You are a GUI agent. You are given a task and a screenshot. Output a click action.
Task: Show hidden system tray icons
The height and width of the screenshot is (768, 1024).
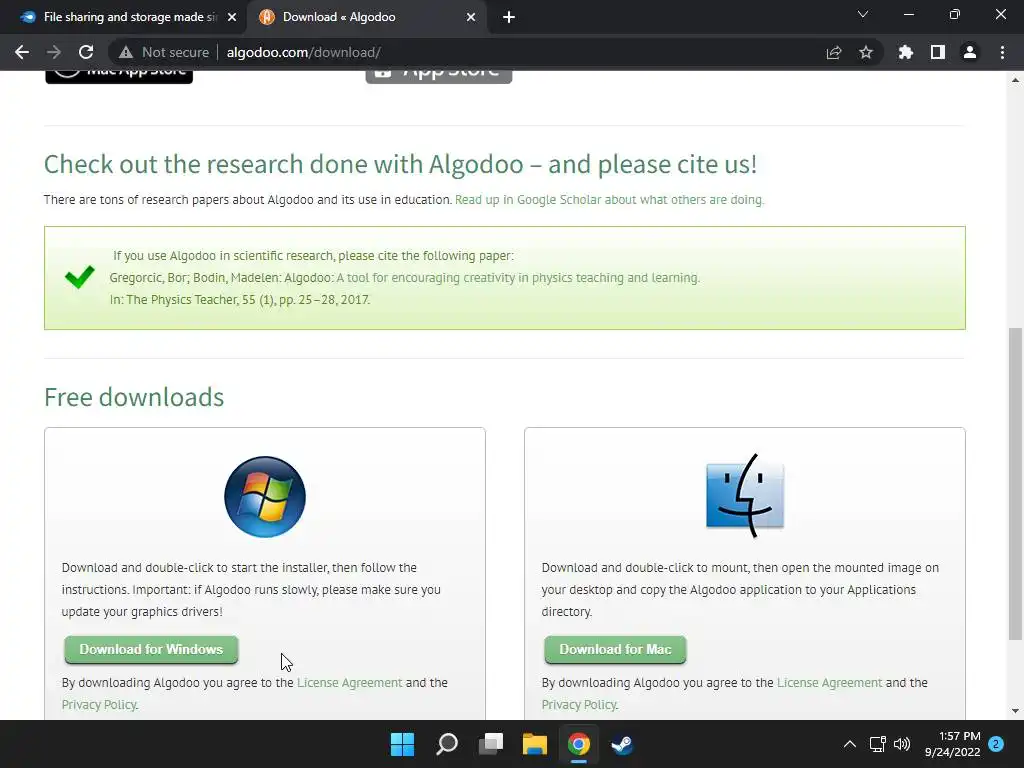(x=850, y=744)
